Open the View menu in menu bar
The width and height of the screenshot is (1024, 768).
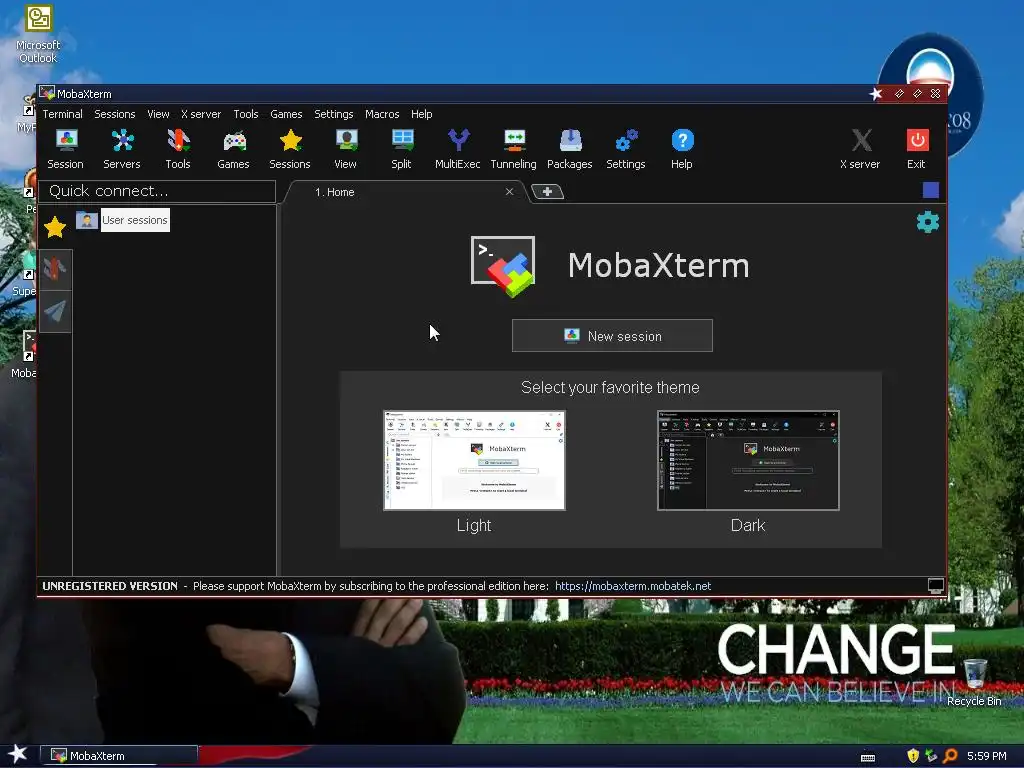[x=158, y=114]
